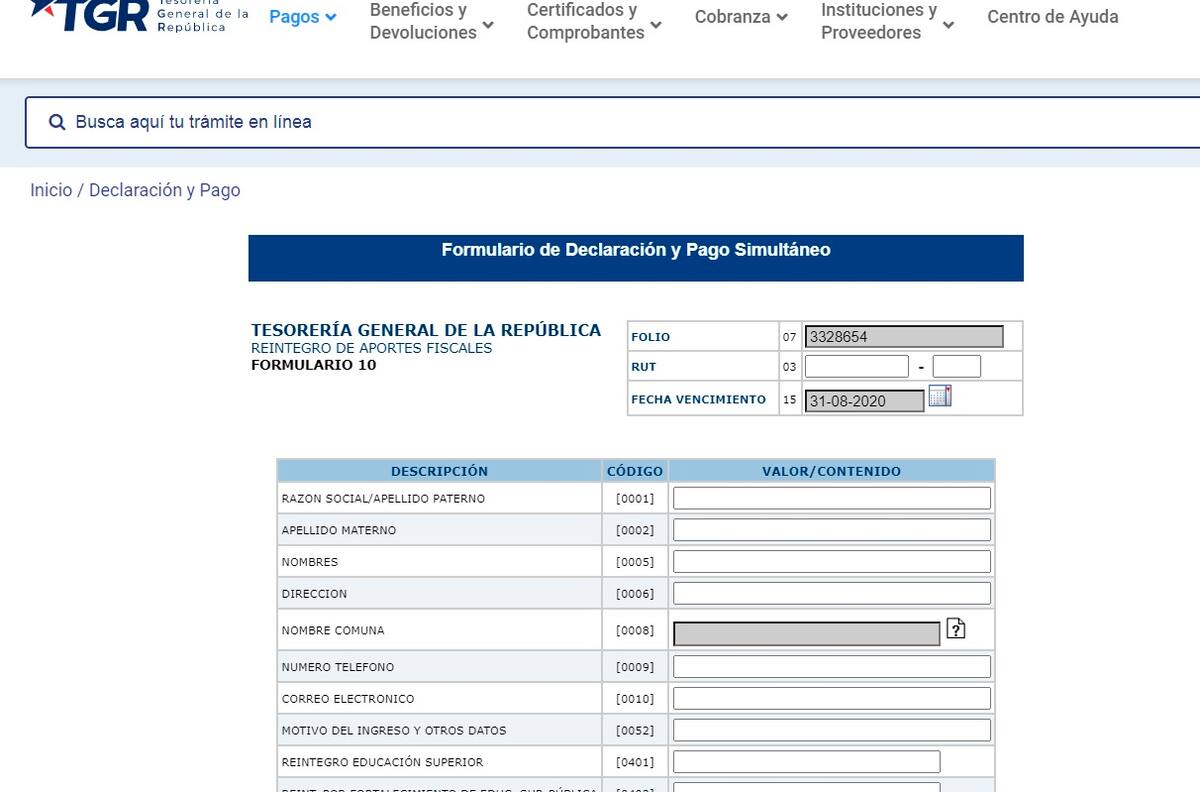
Task: Go to Inicio breadcrumb link
Action: click(51, 190)
